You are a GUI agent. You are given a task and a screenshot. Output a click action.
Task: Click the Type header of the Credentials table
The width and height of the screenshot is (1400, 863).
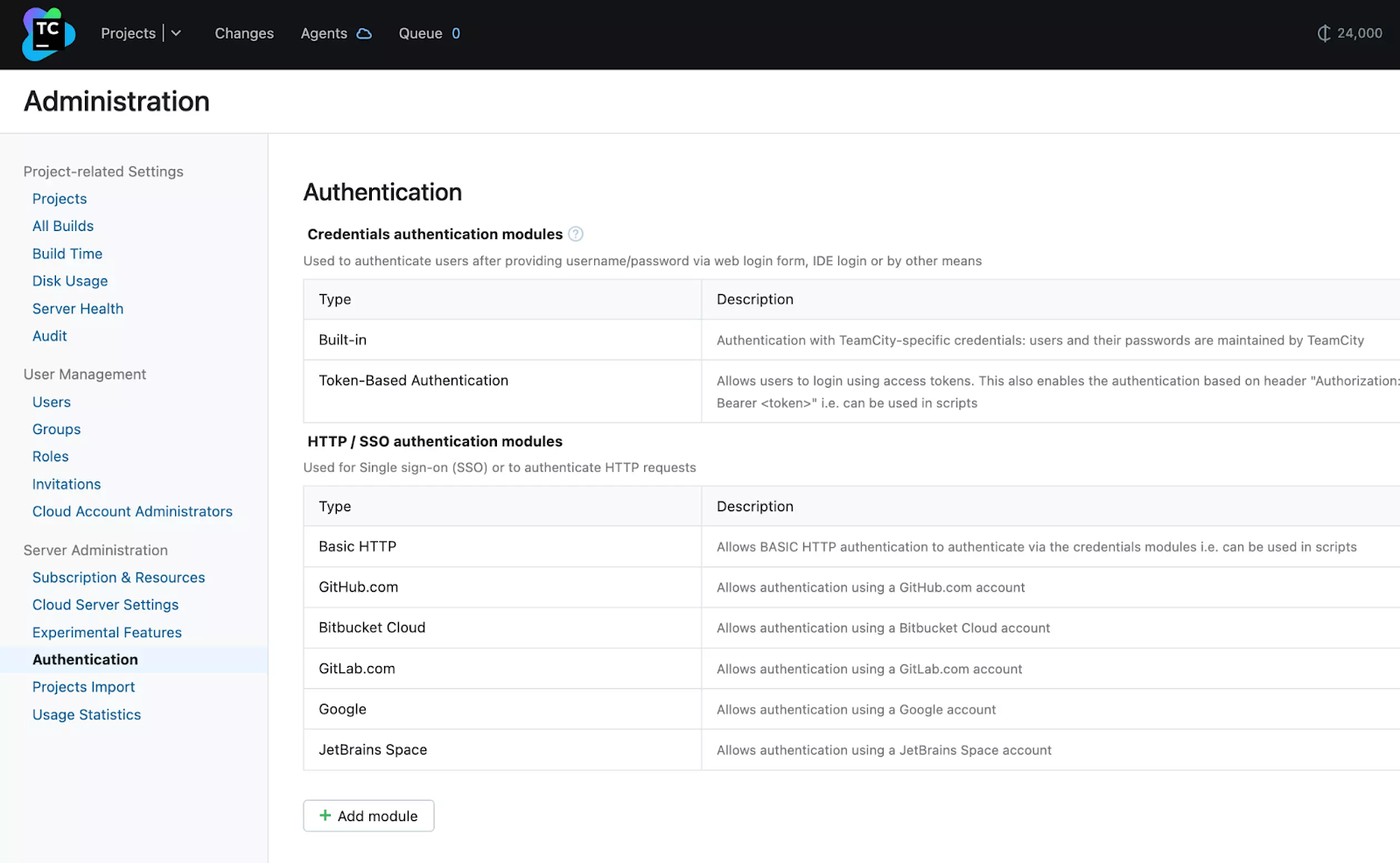(335, 299)
